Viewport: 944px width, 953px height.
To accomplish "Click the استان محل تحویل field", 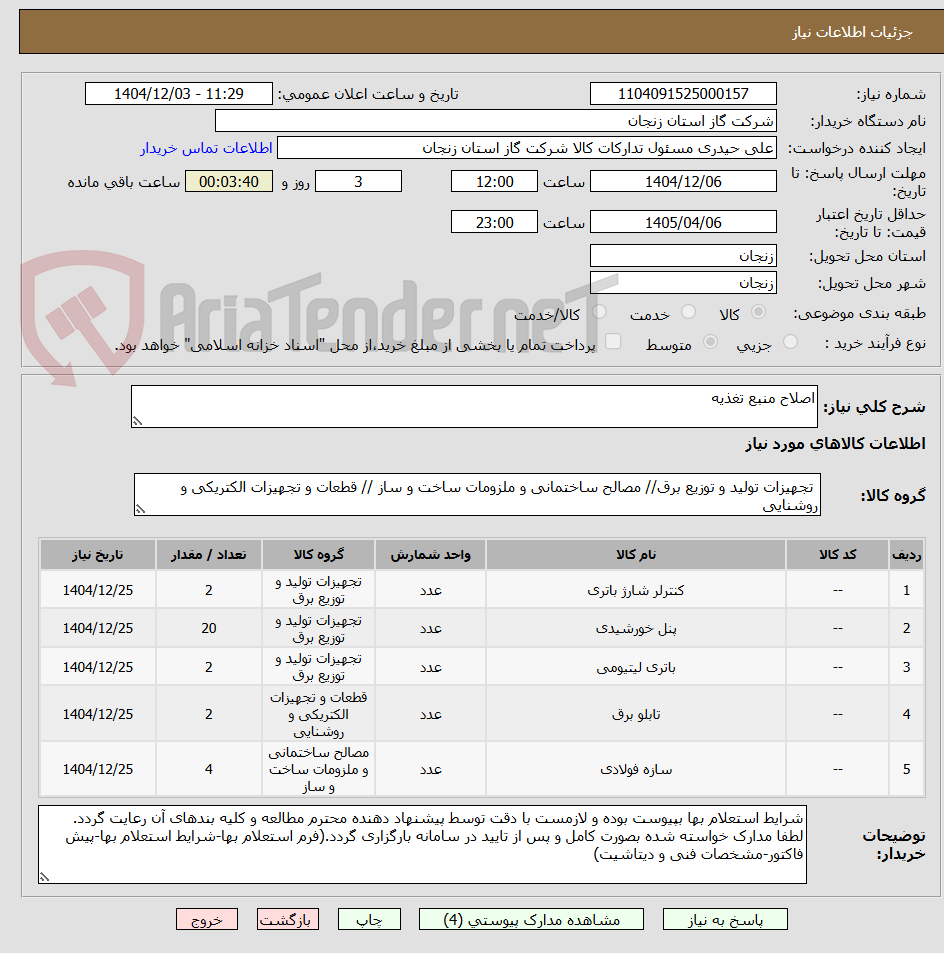I will [683, 256].
